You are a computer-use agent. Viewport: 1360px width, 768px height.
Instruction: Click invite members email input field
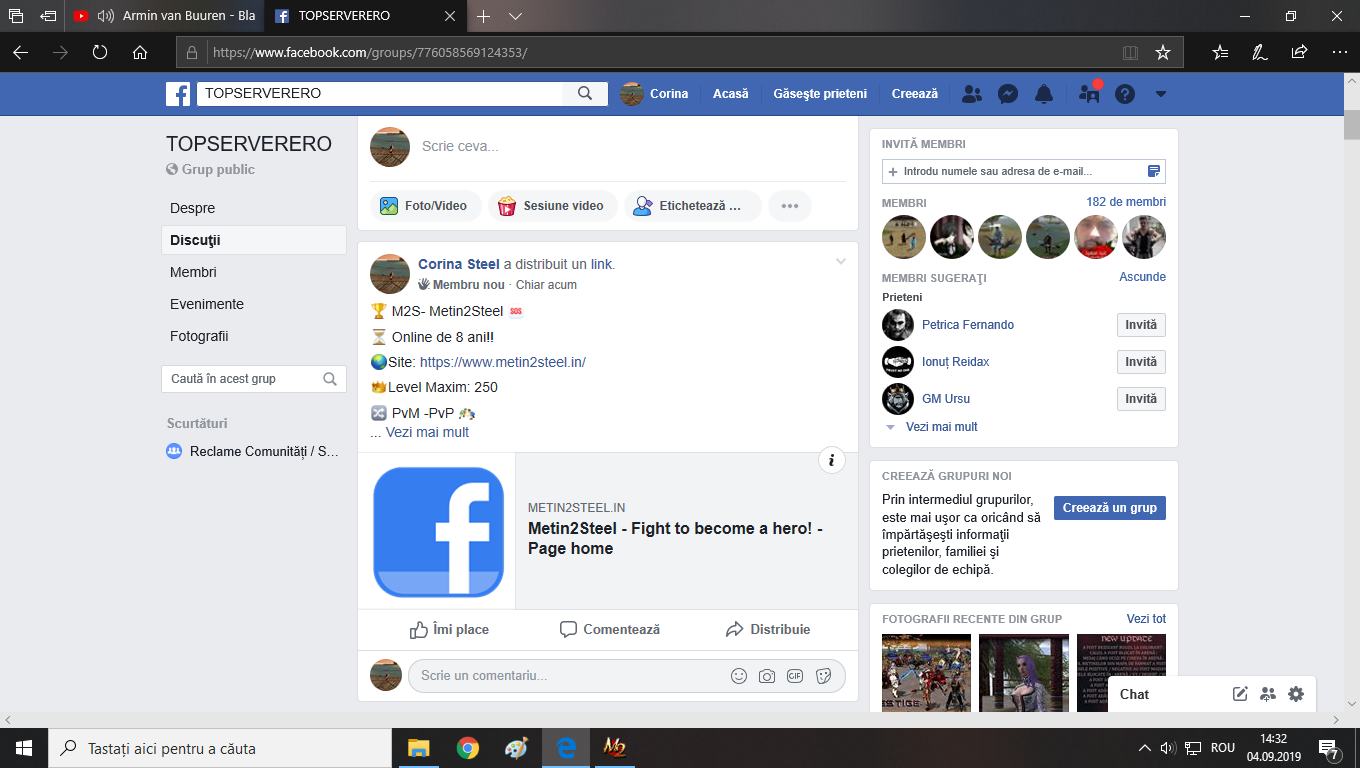pyautogui.click(x=1023, y=171)
